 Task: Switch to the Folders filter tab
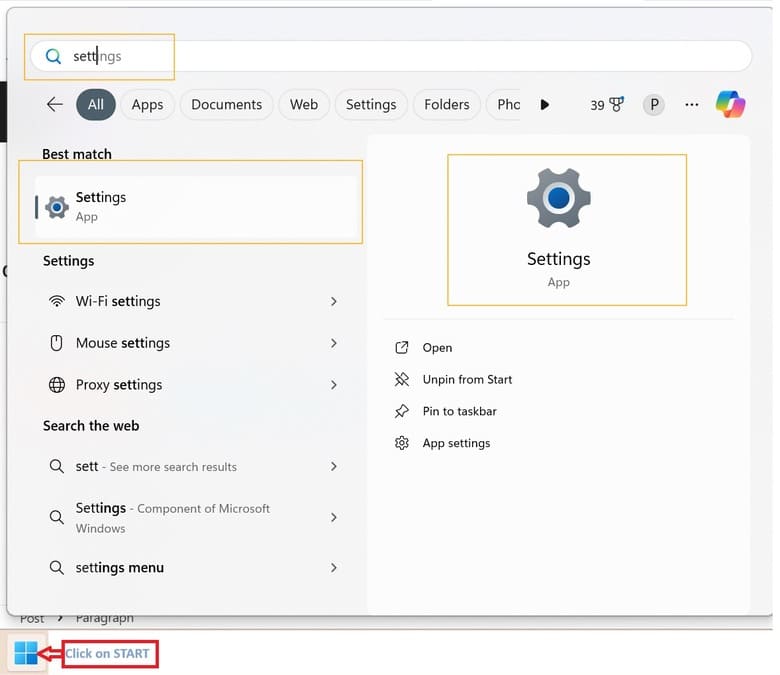(447, 104)
